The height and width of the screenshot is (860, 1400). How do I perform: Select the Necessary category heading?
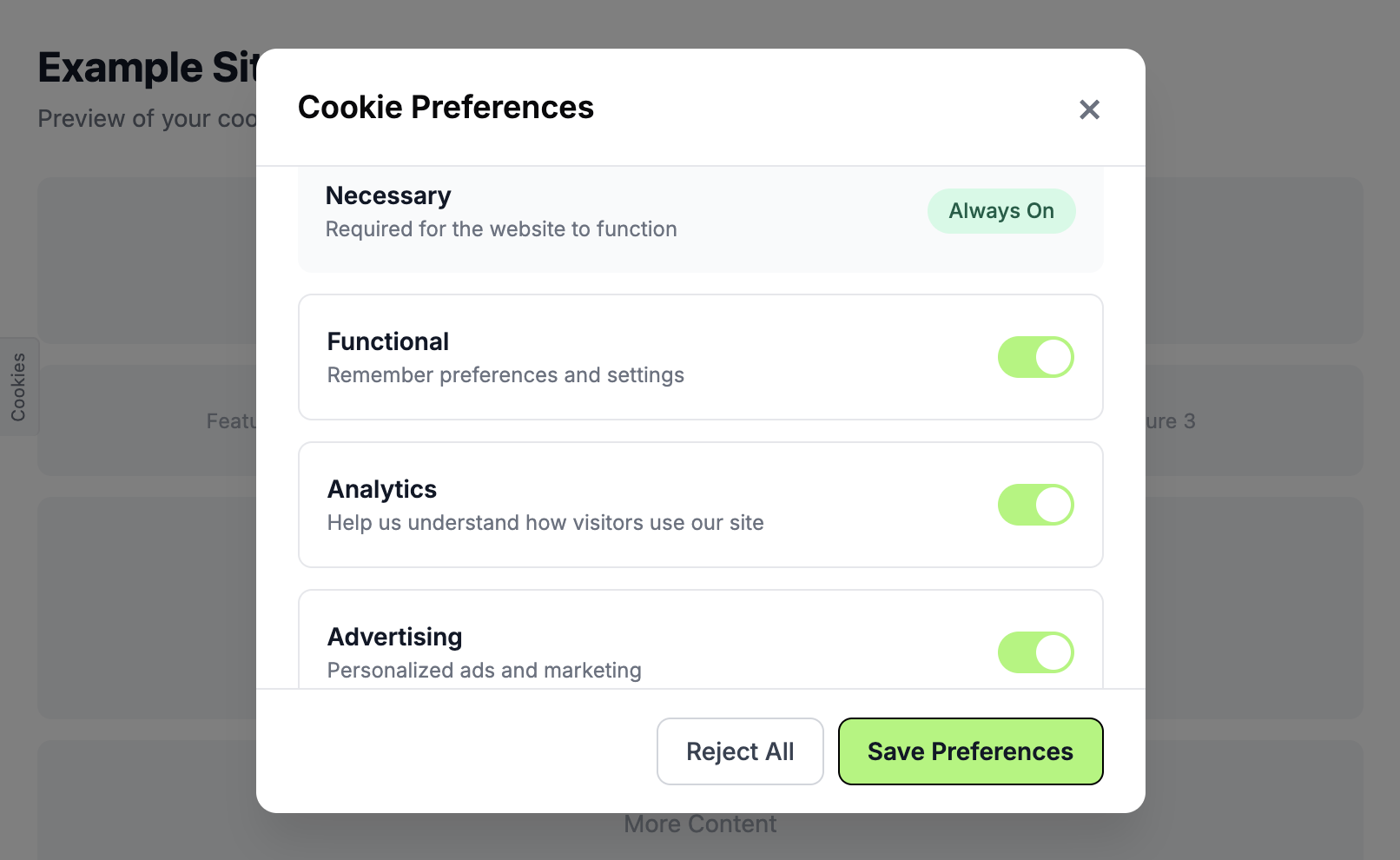tap(388, 196)
